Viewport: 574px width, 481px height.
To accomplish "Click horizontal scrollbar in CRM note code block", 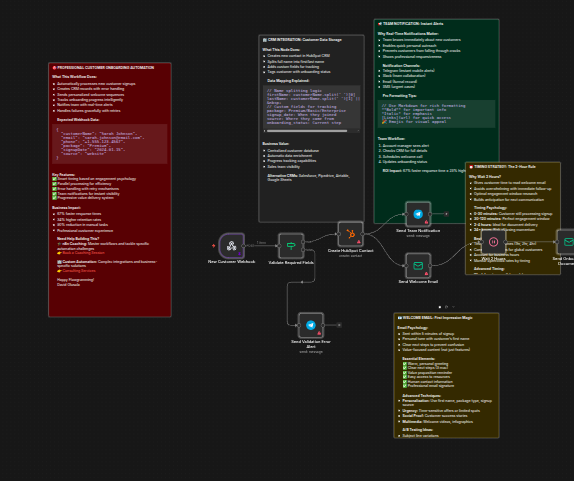I will pyautogui.click(x=307, y=131).
